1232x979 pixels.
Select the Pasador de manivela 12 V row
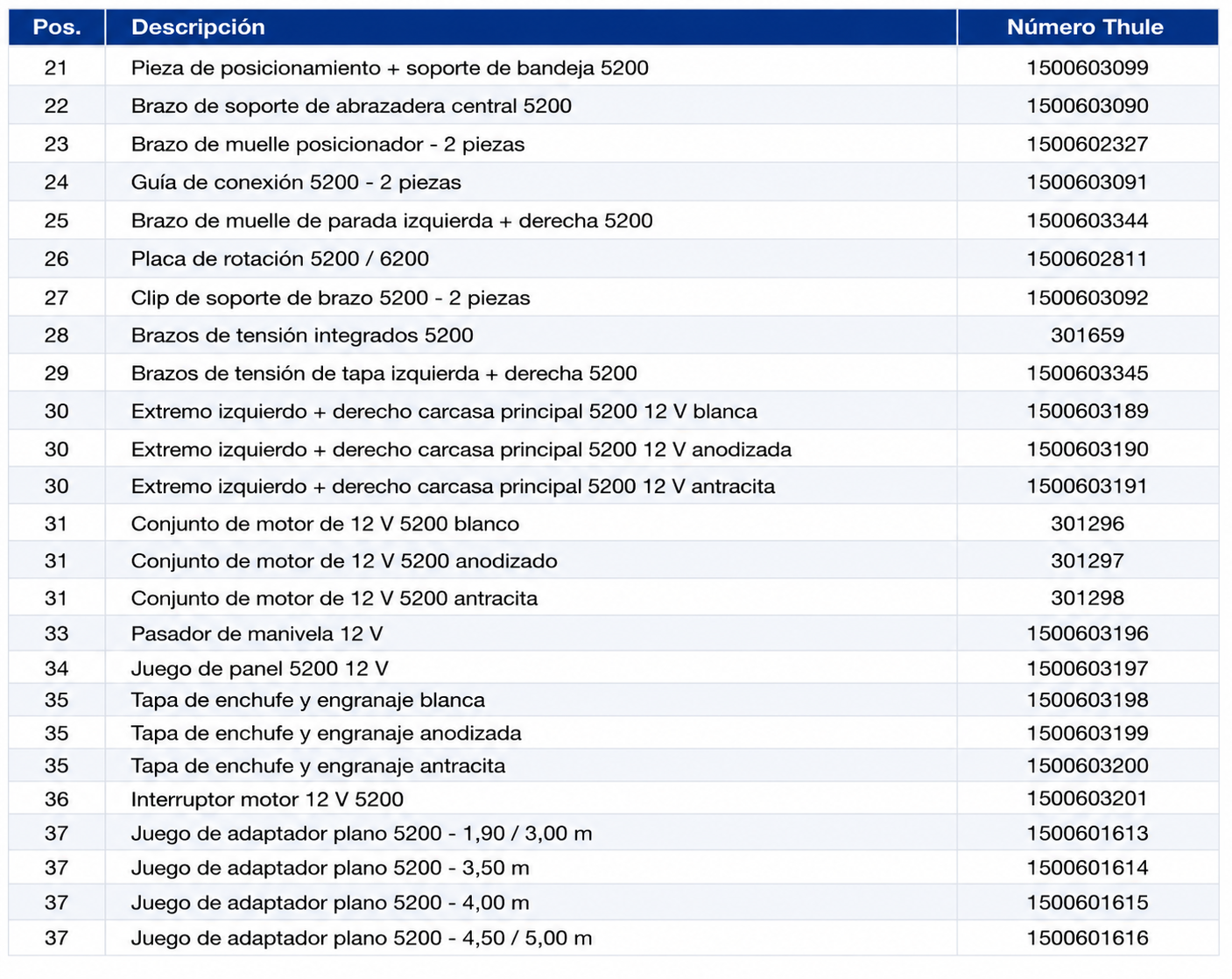[613, 633]
